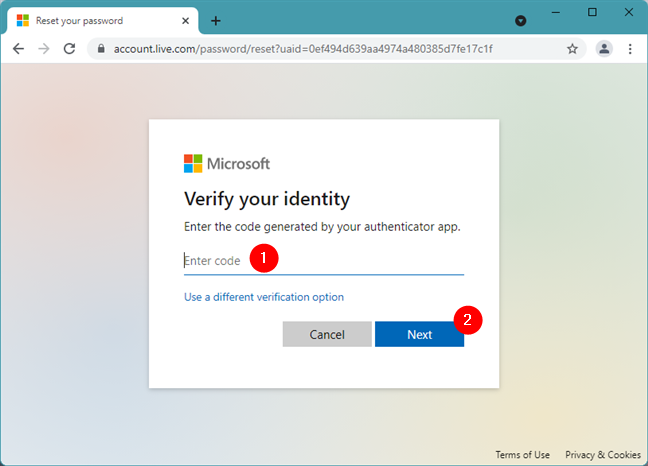Click the round dropdown icon in title bar

521,21
